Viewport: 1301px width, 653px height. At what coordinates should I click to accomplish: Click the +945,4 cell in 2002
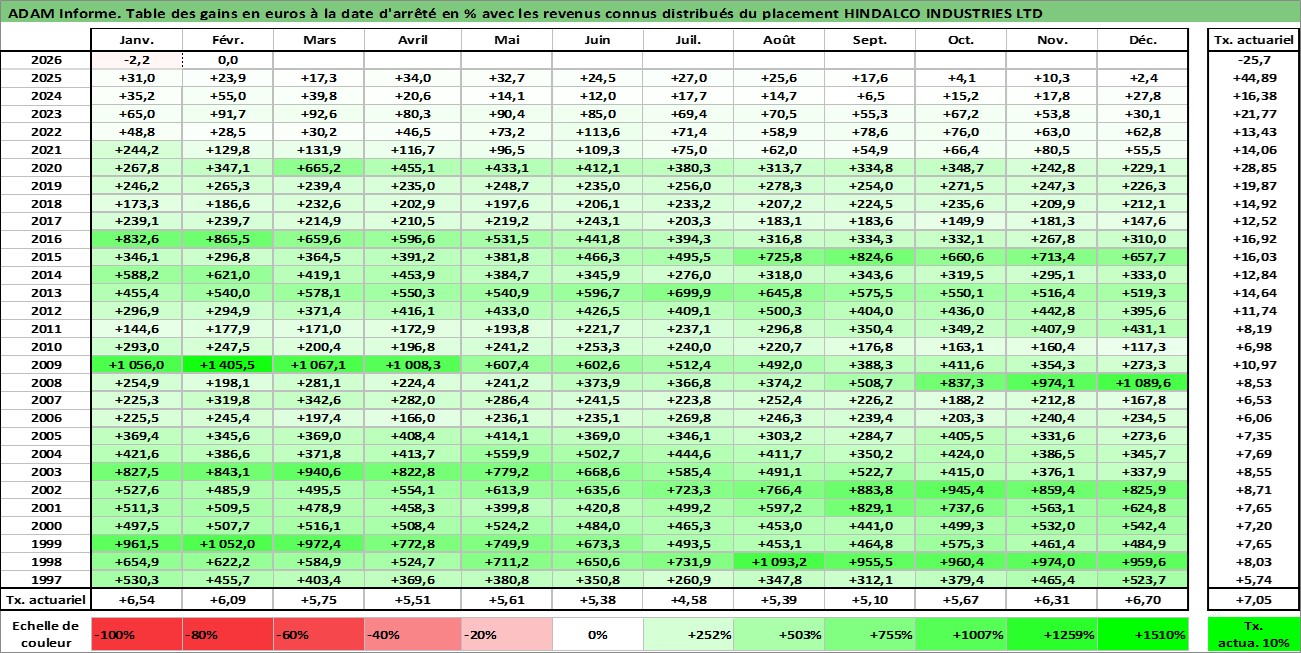point(961,490)
